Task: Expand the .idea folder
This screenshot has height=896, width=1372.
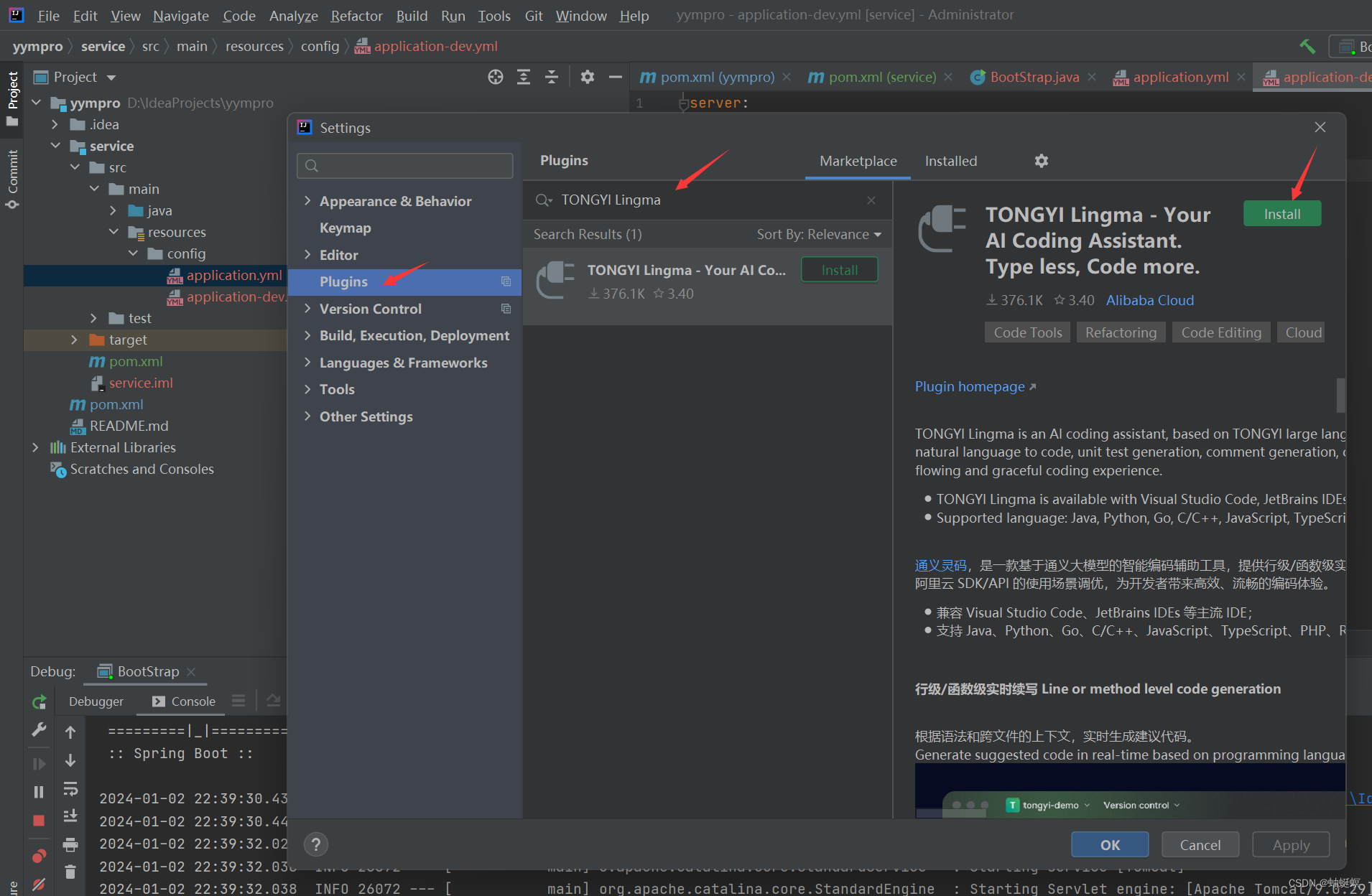Action: click(55, 124)
